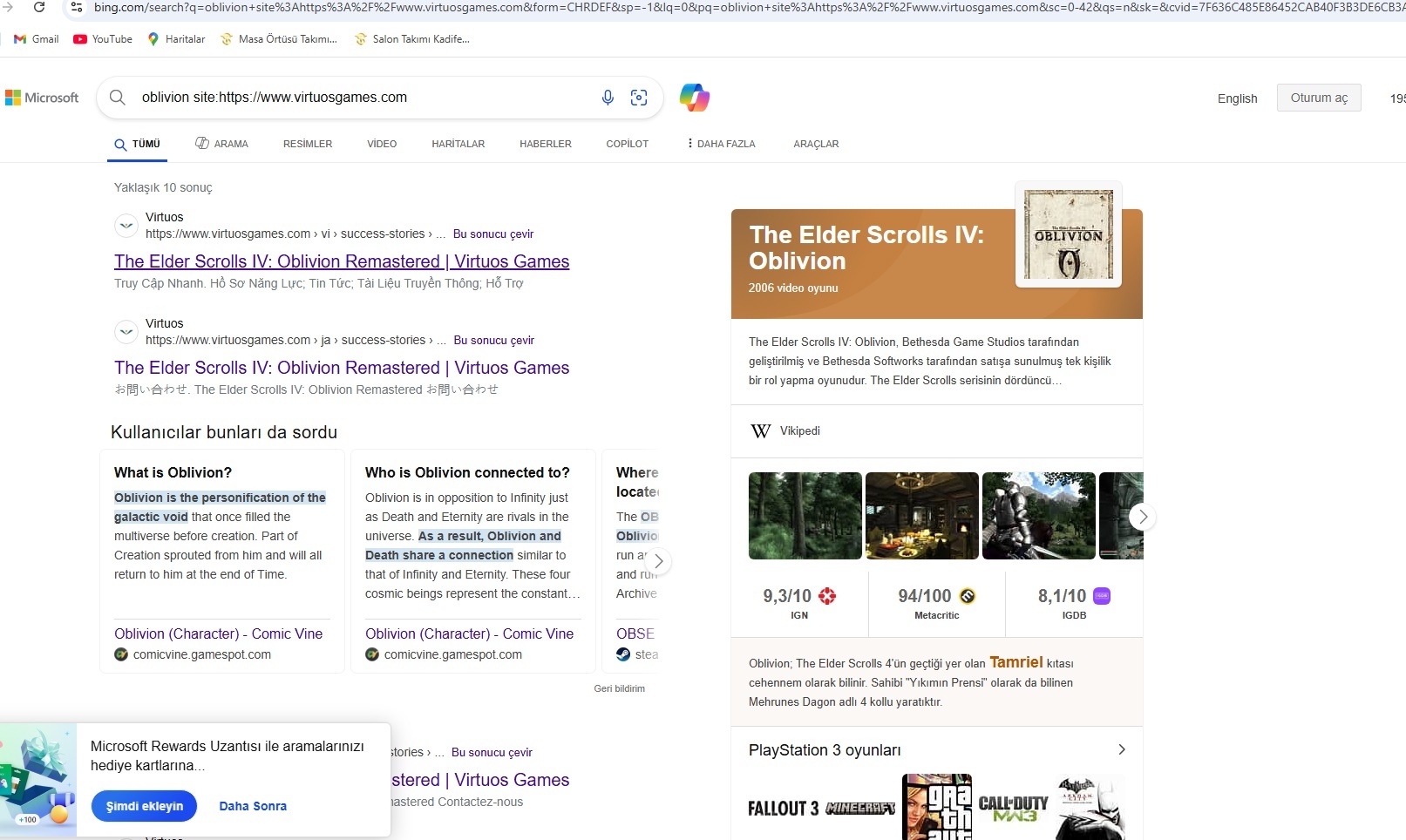
Task: Open the YouTube bookmark
Action: [x=103, y=39]
